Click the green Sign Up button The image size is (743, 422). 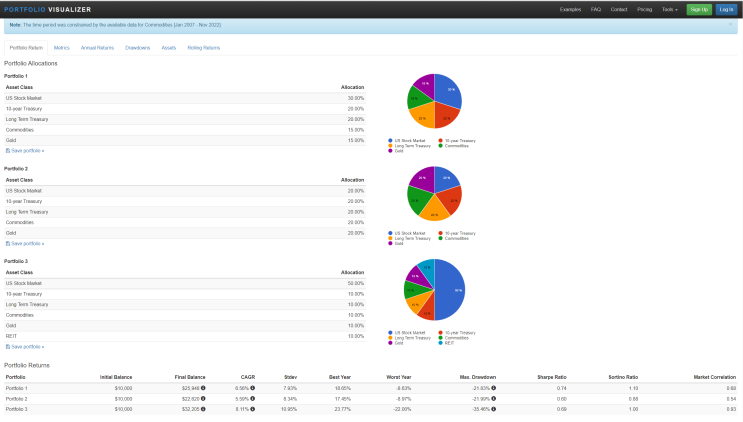[x=699, y=9]
